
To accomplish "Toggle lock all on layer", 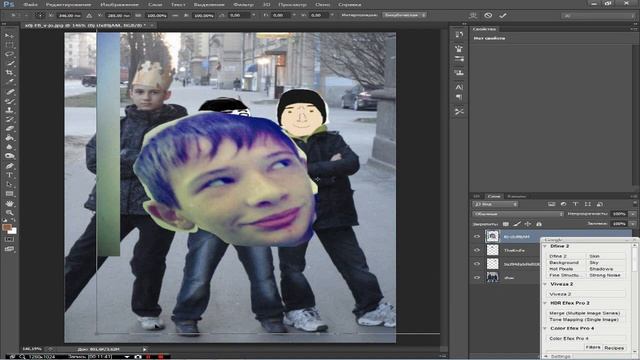I will click(539, 224).
